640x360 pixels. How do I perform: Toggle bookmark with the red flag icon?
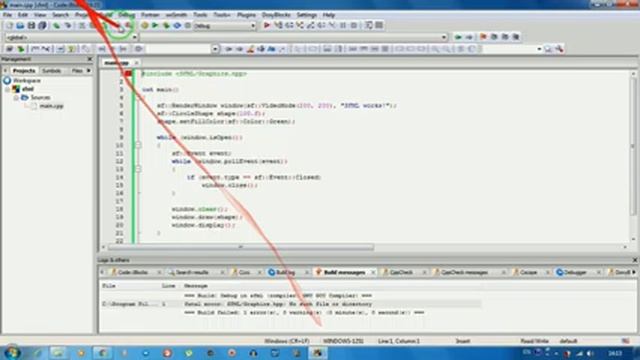coord(483,37)
